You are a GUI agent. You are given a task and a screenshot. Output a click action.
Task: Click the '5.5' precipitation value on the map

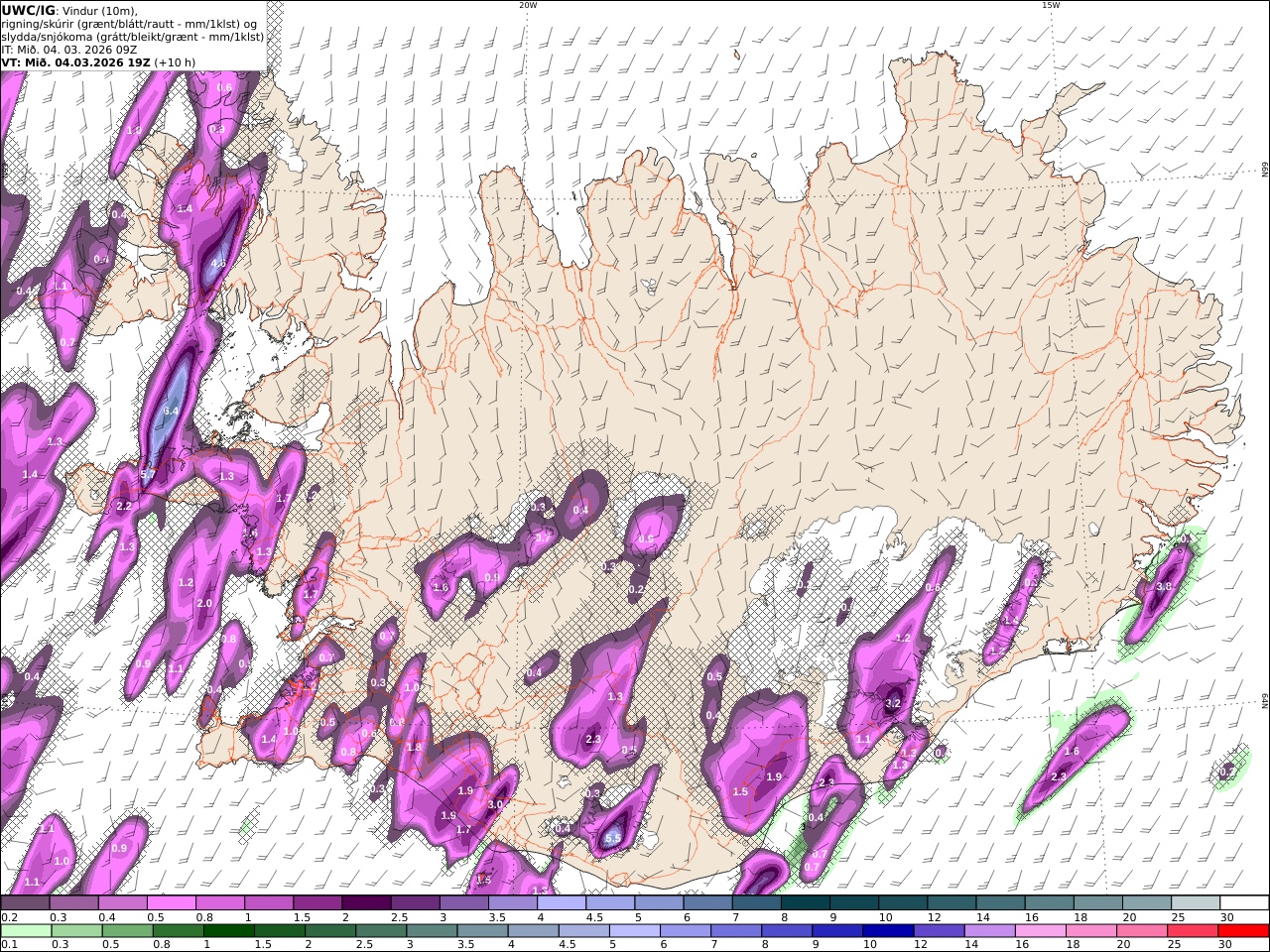[x=612, y=838]
